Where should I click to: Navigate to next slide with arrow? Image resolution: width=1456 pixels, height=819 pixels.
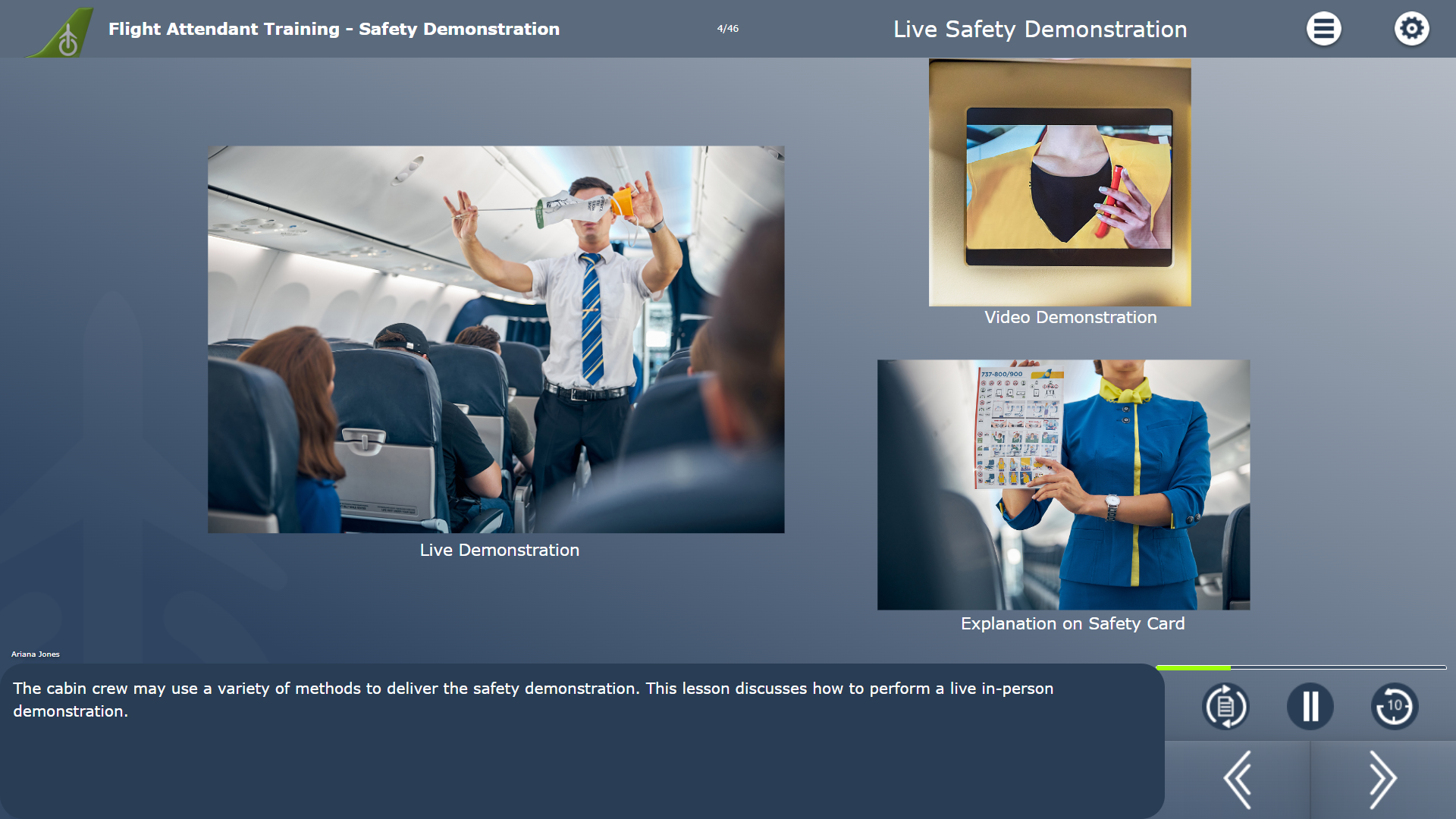[x=1383, y=779]
